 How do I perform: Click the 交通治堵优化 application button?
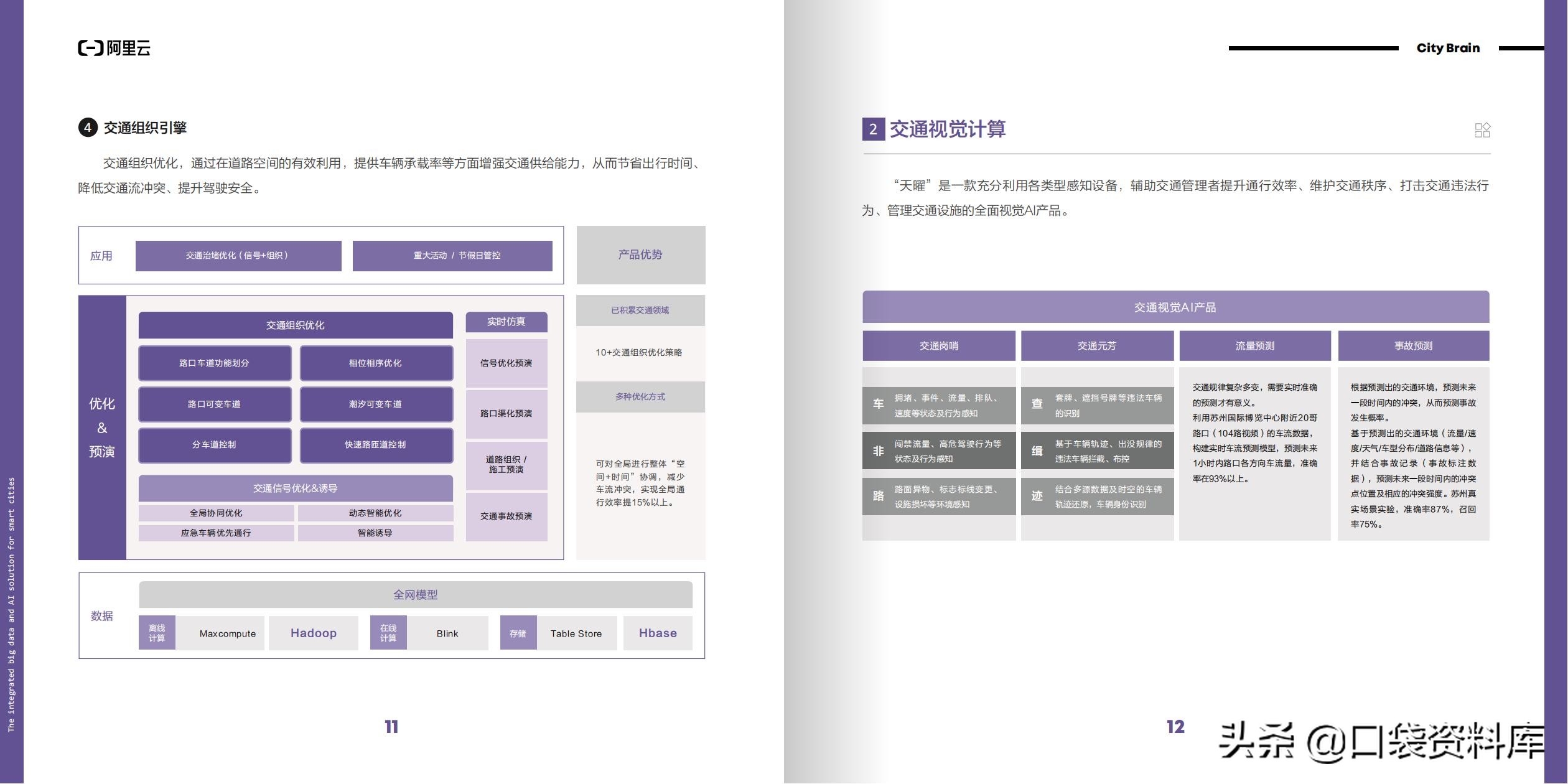coord(238,256)
